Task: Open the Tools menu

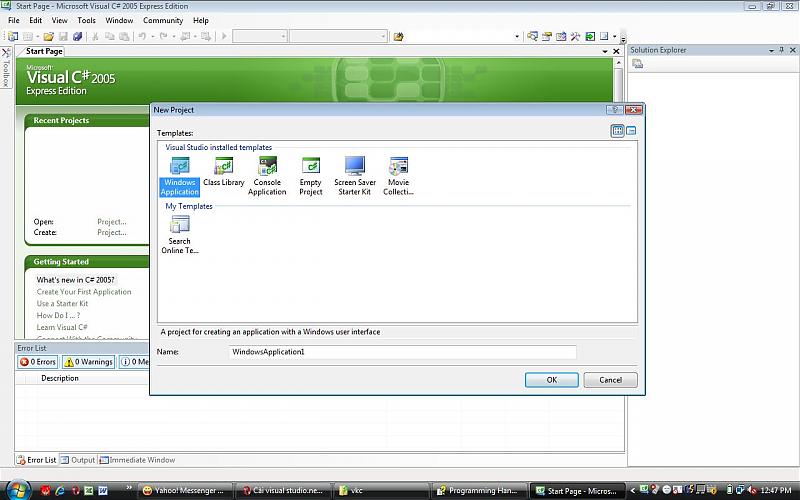Action: (x=87, y=20)
